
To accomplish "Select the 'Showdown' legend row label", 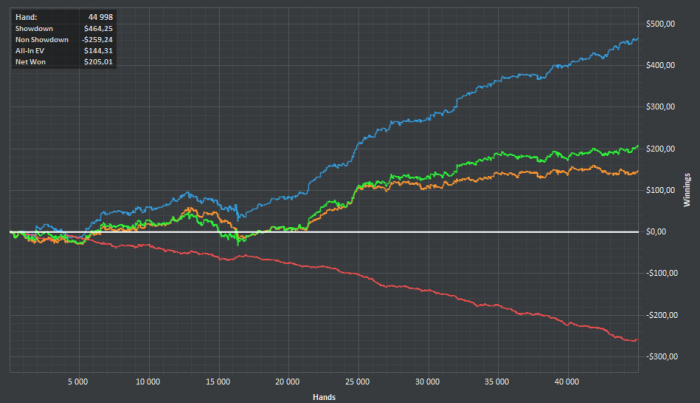I will click(34, 29).
